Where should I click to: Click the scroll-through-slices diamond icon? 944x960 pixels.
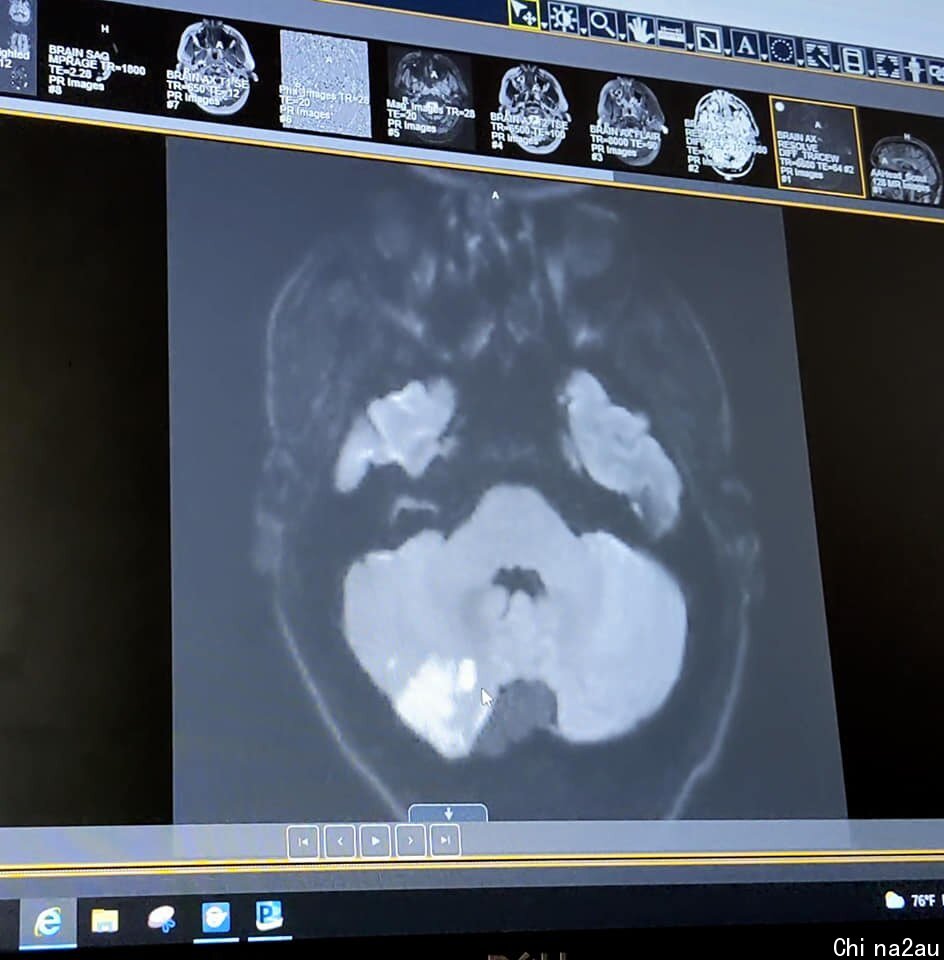(x=888, y=66)
